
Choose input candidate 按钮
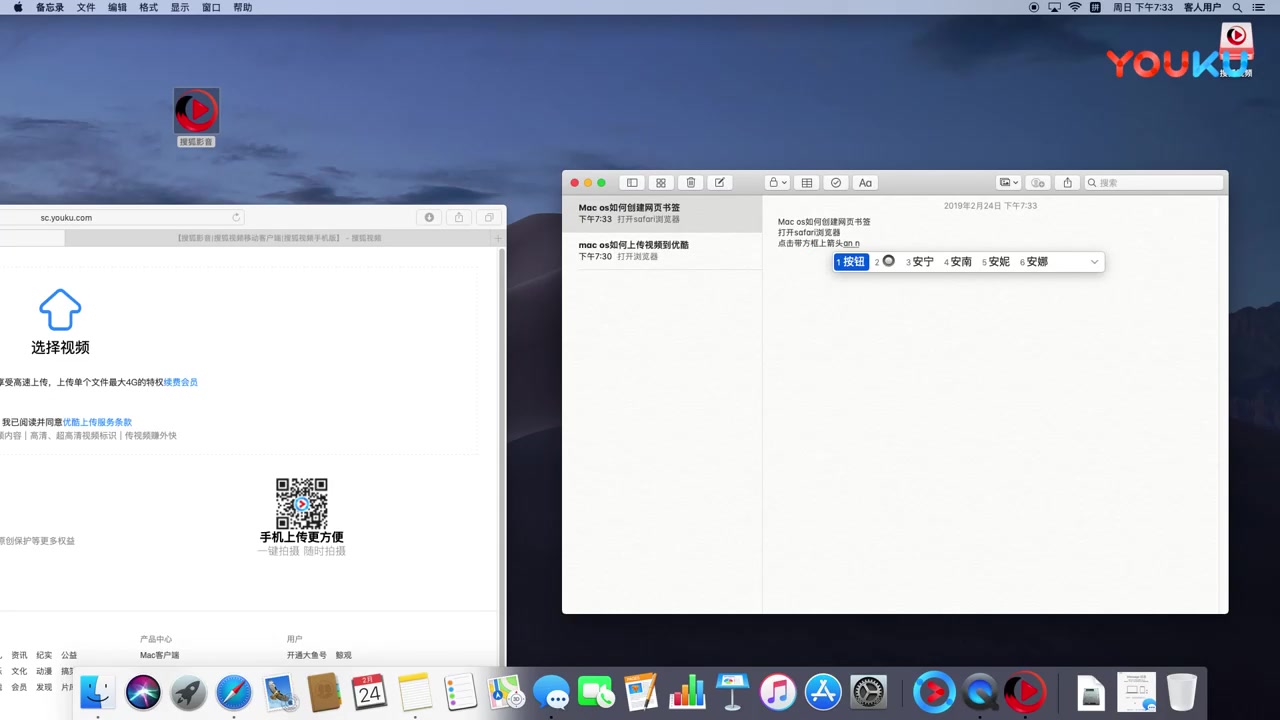click(x=851, y=262)
